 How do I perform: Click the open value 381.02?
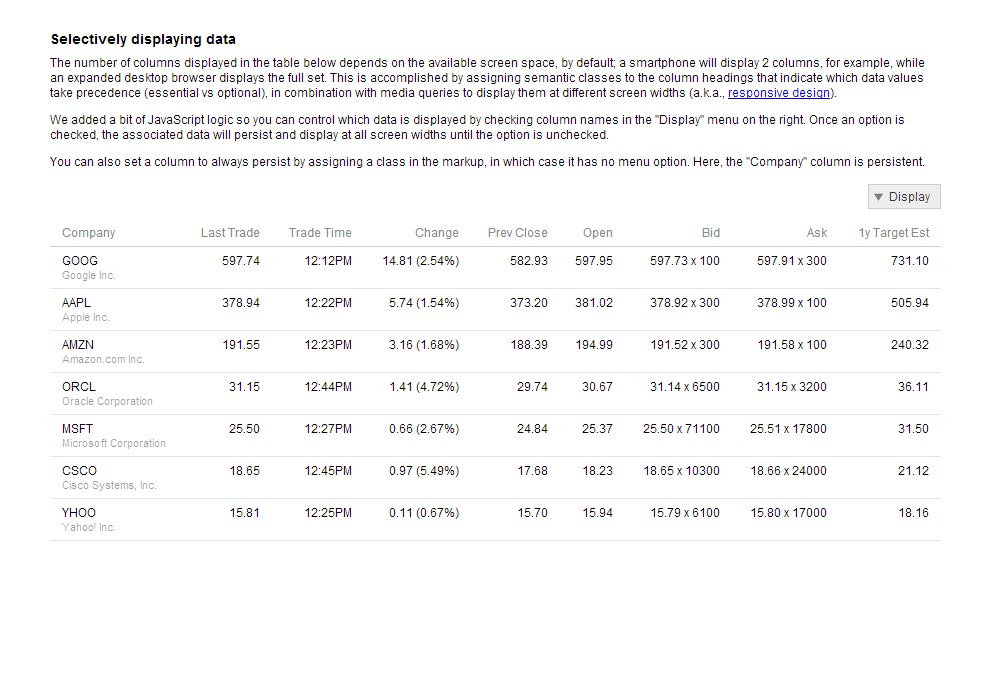[593, 302]
